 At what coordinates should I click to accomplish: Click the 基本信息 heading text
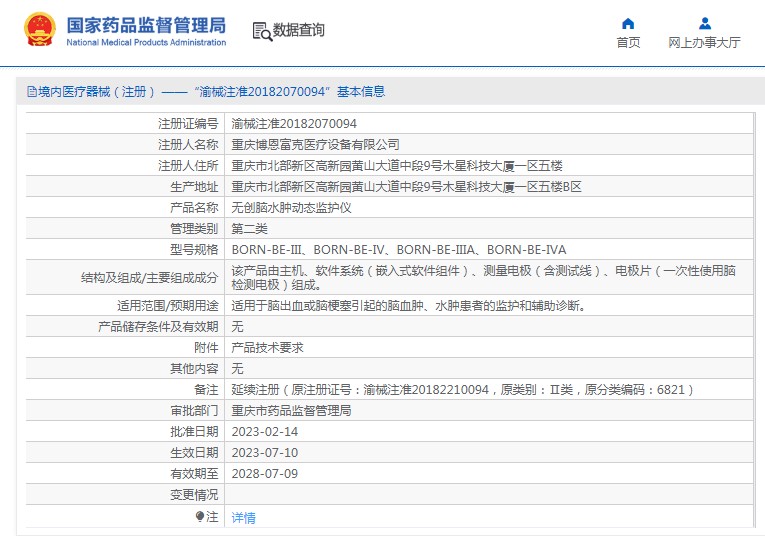click(361, 91)
